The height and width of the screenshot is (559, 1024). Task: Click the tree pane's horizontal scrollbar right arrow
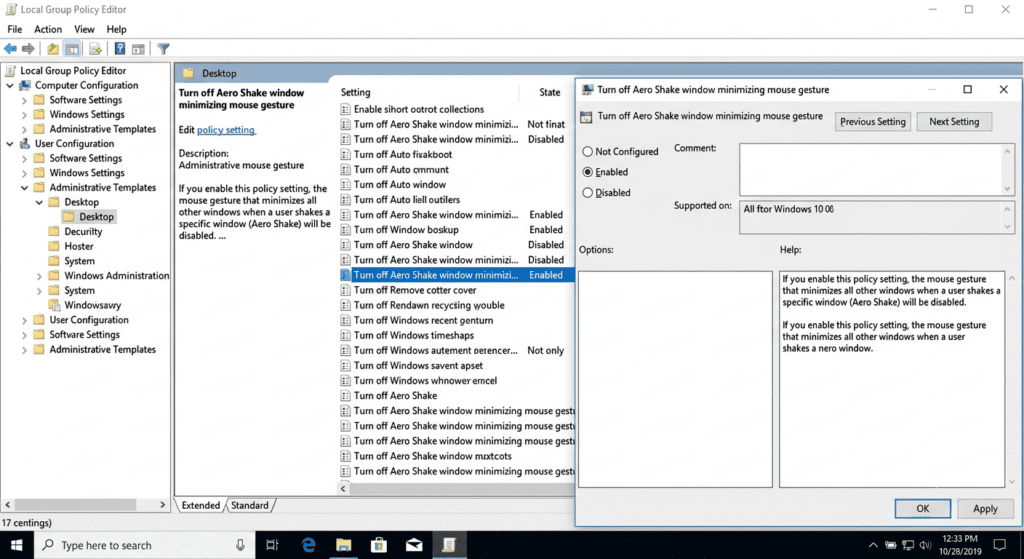163,505
